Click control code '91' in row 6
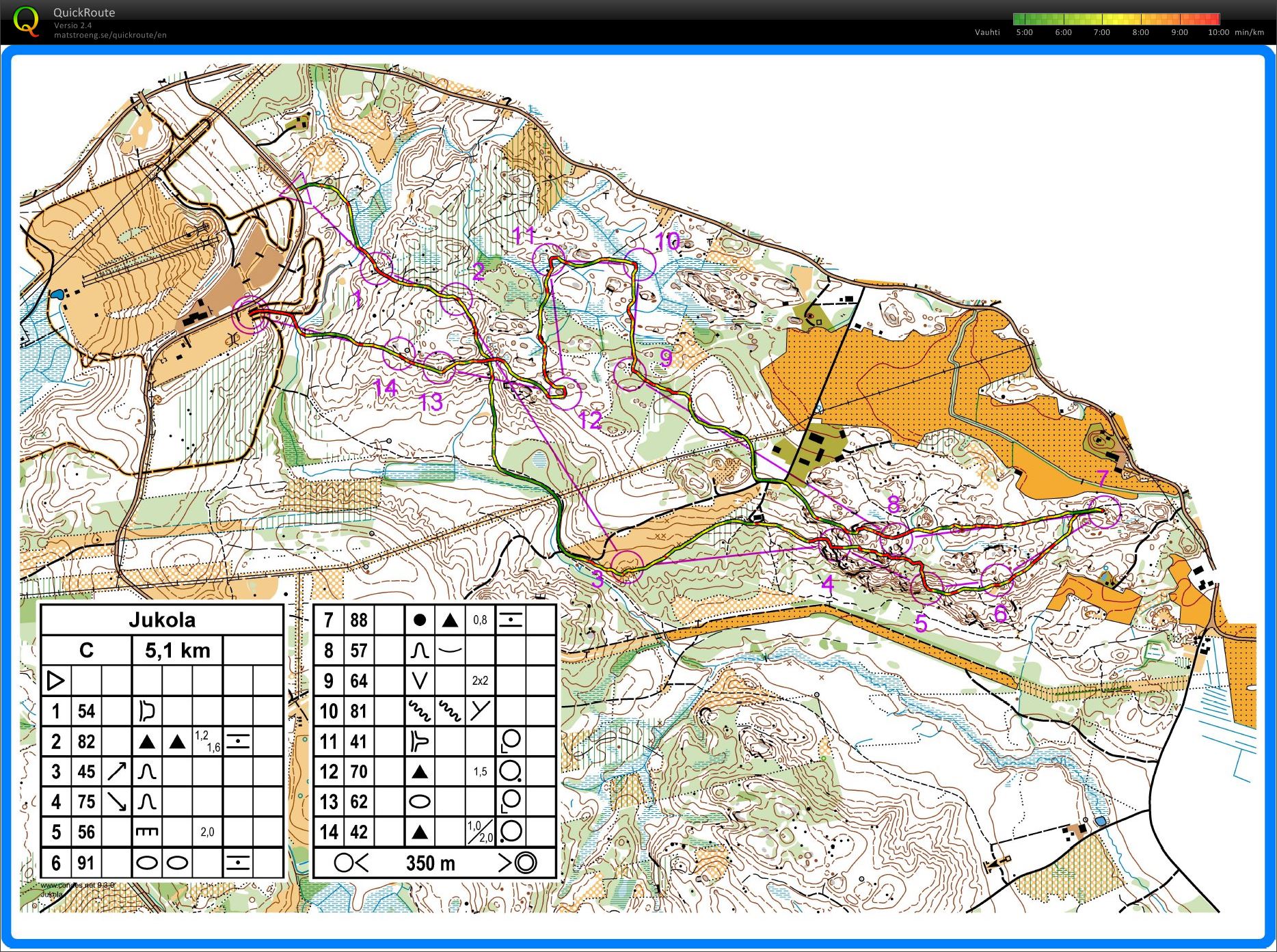This screenshot has width=1277, height=952. click(x=86, y=862)
